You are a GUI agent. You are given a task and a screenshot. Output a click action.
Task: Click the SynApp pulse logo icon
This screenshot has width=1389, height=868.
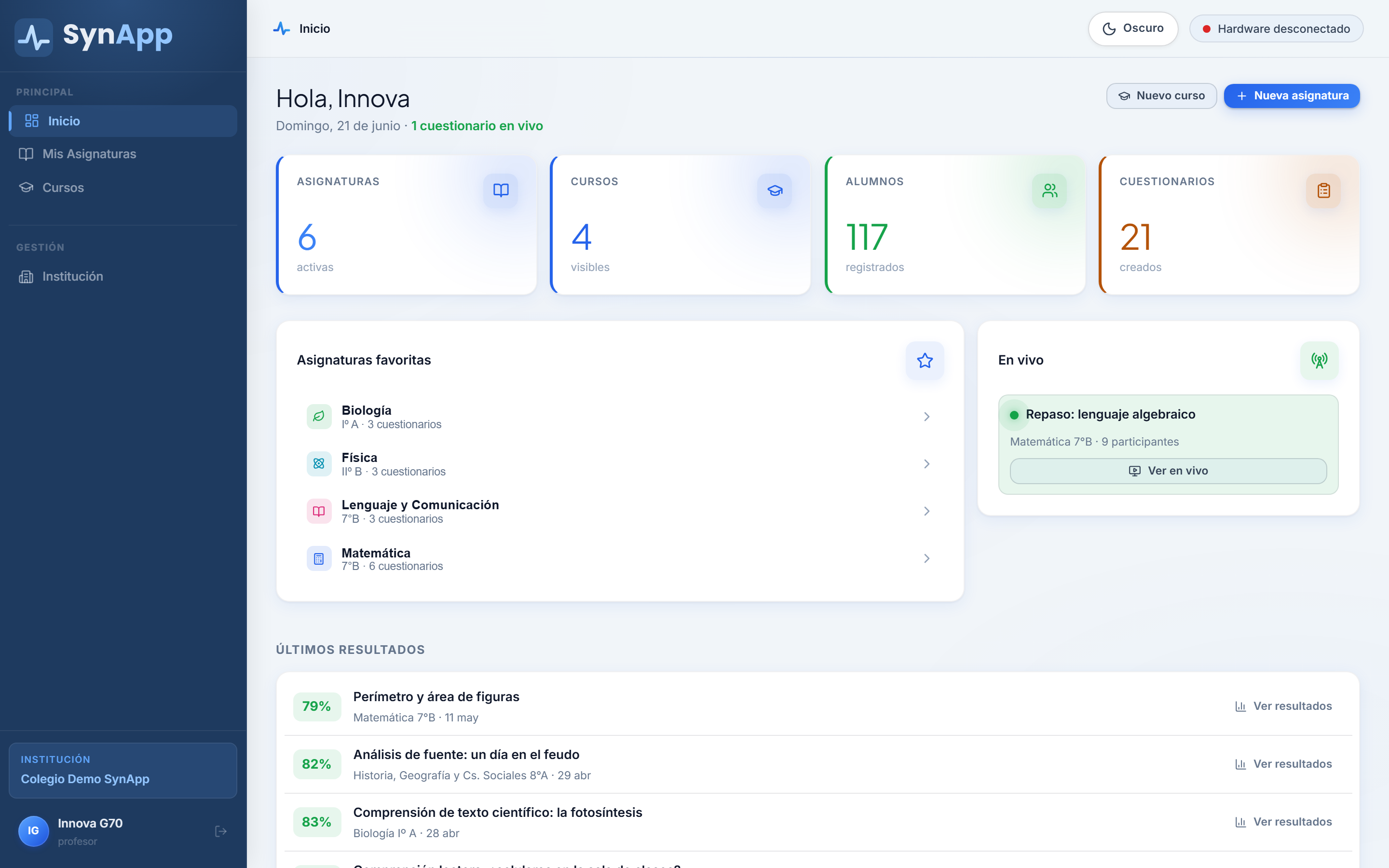(x=34, y=37)
